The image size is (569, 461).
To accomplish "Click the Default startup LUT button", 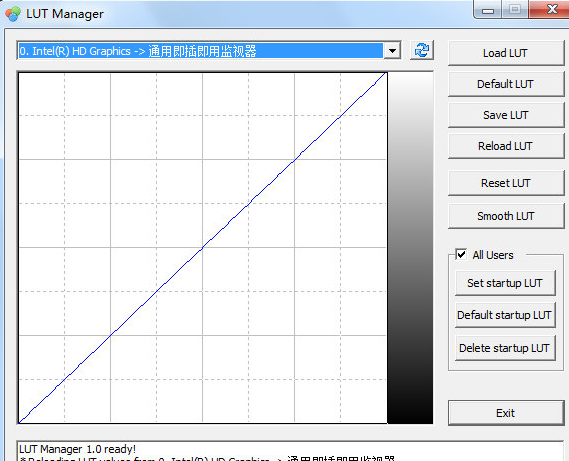I will [505, 315].
